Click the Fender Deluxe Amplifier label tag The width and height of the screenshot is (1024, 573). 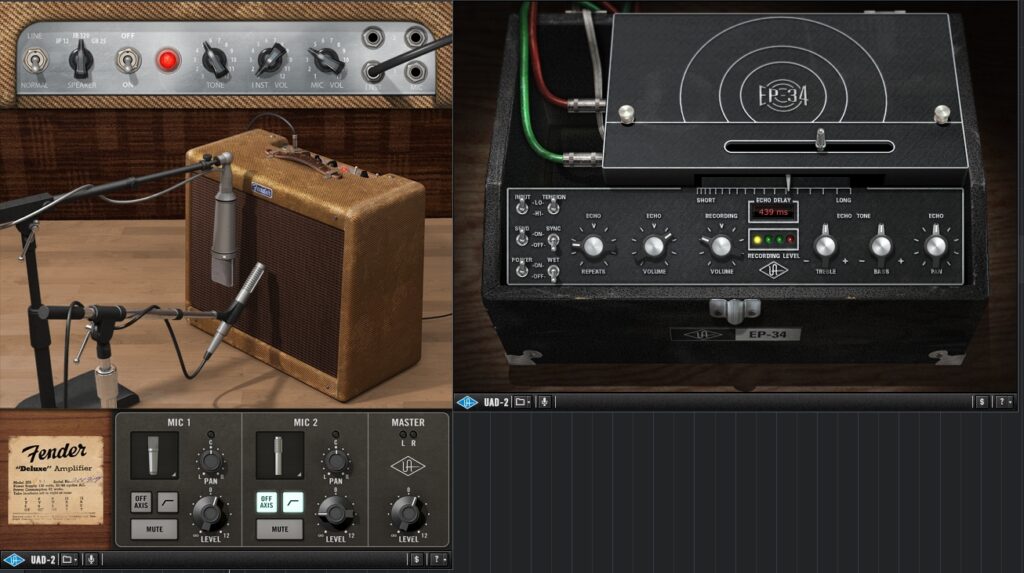click(56, 480)
